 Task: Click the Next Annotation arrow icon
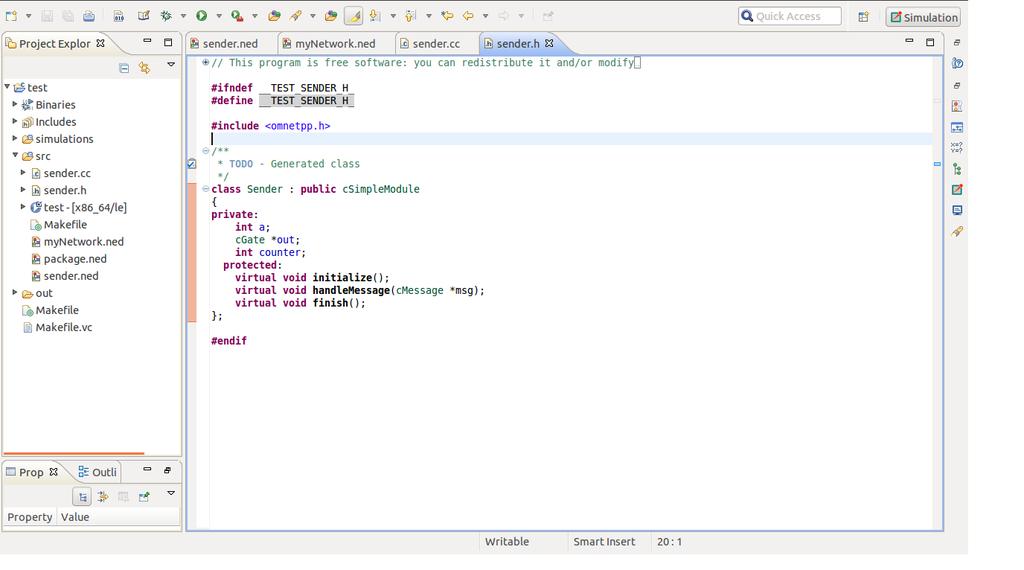pyautogui.click(x=375, y=16)
